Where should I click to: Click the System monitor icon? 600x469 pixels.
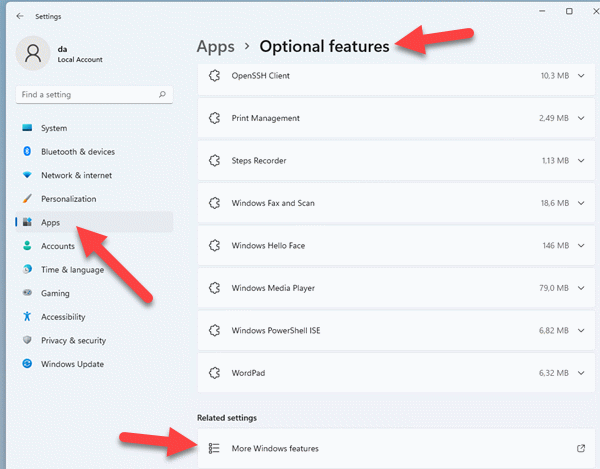27,128
